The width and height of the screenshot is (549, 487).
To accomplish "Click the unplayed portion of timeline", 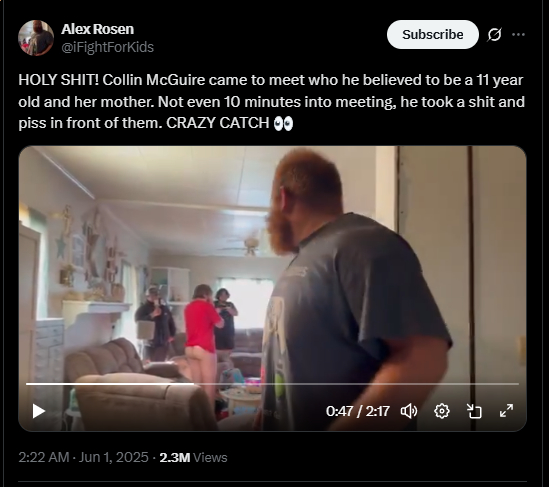I will [356, 384].
